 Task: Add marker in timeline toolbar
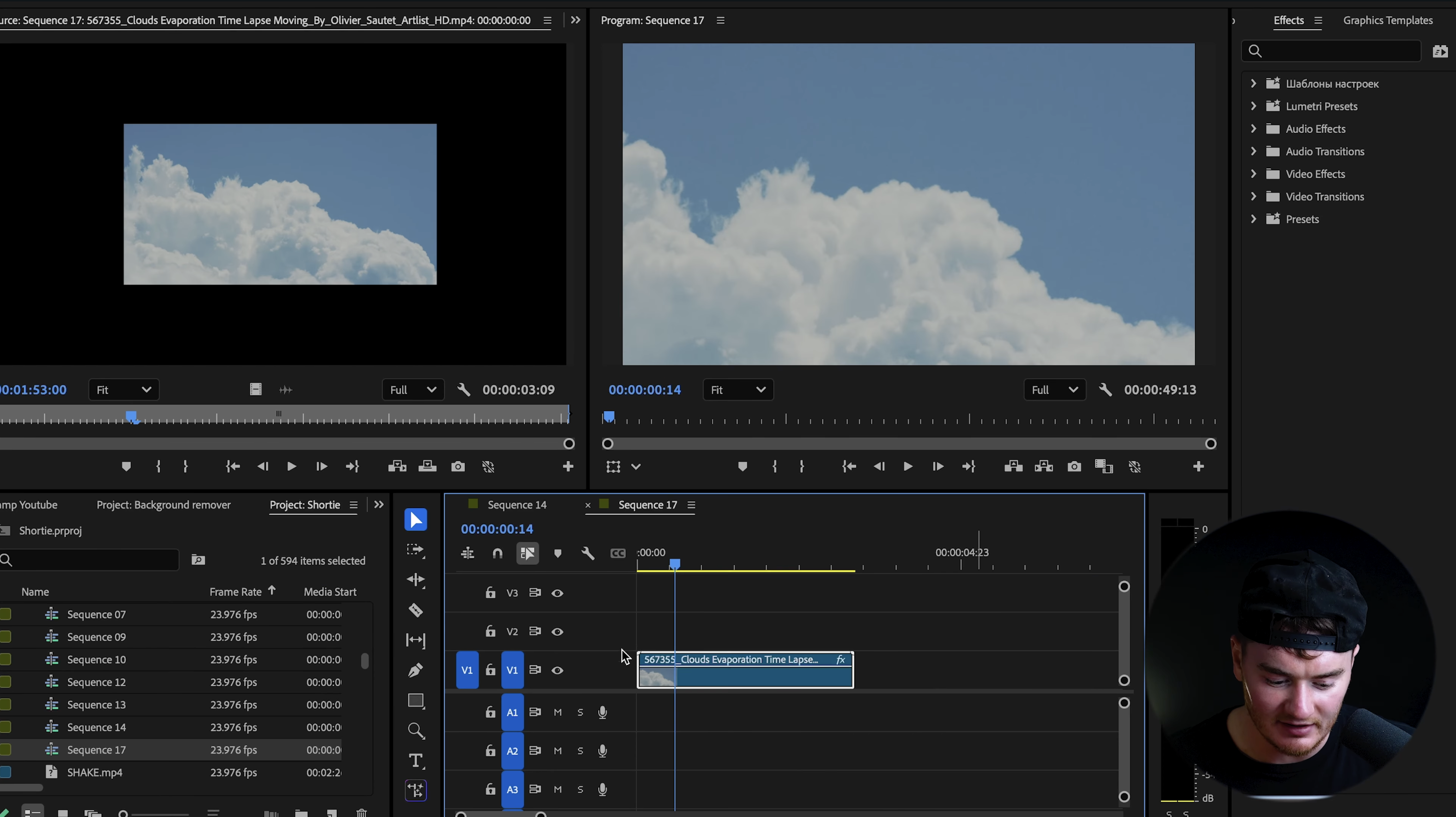(x=558, y=553)
